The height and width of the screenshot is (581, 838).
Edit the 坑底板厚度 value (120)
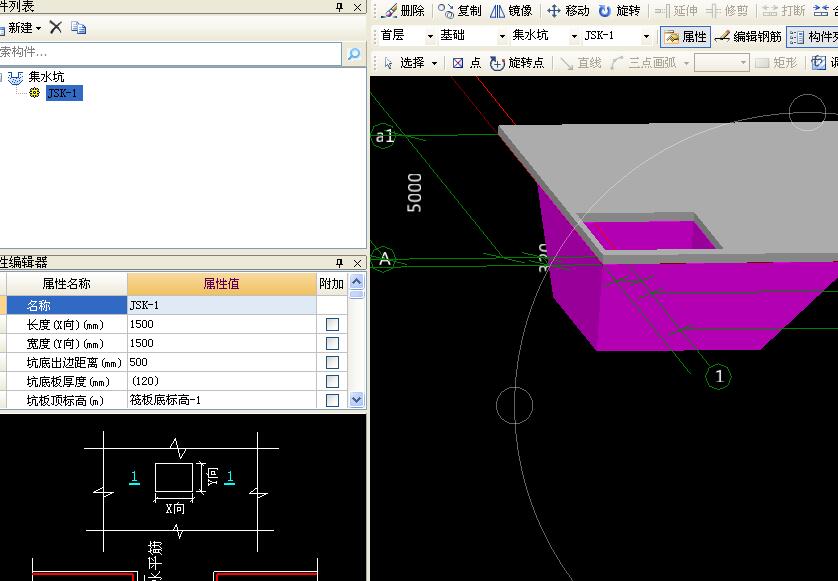click(x=222, y=381)
